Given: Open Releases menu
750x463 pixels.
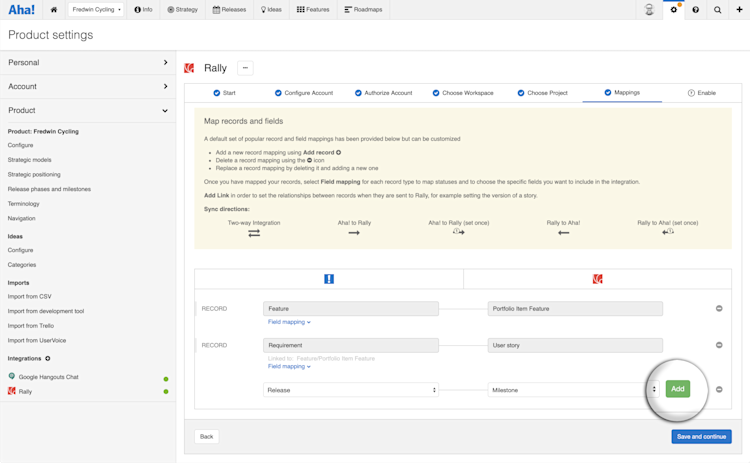Looking at the screenshot, I should click(229, 10).
